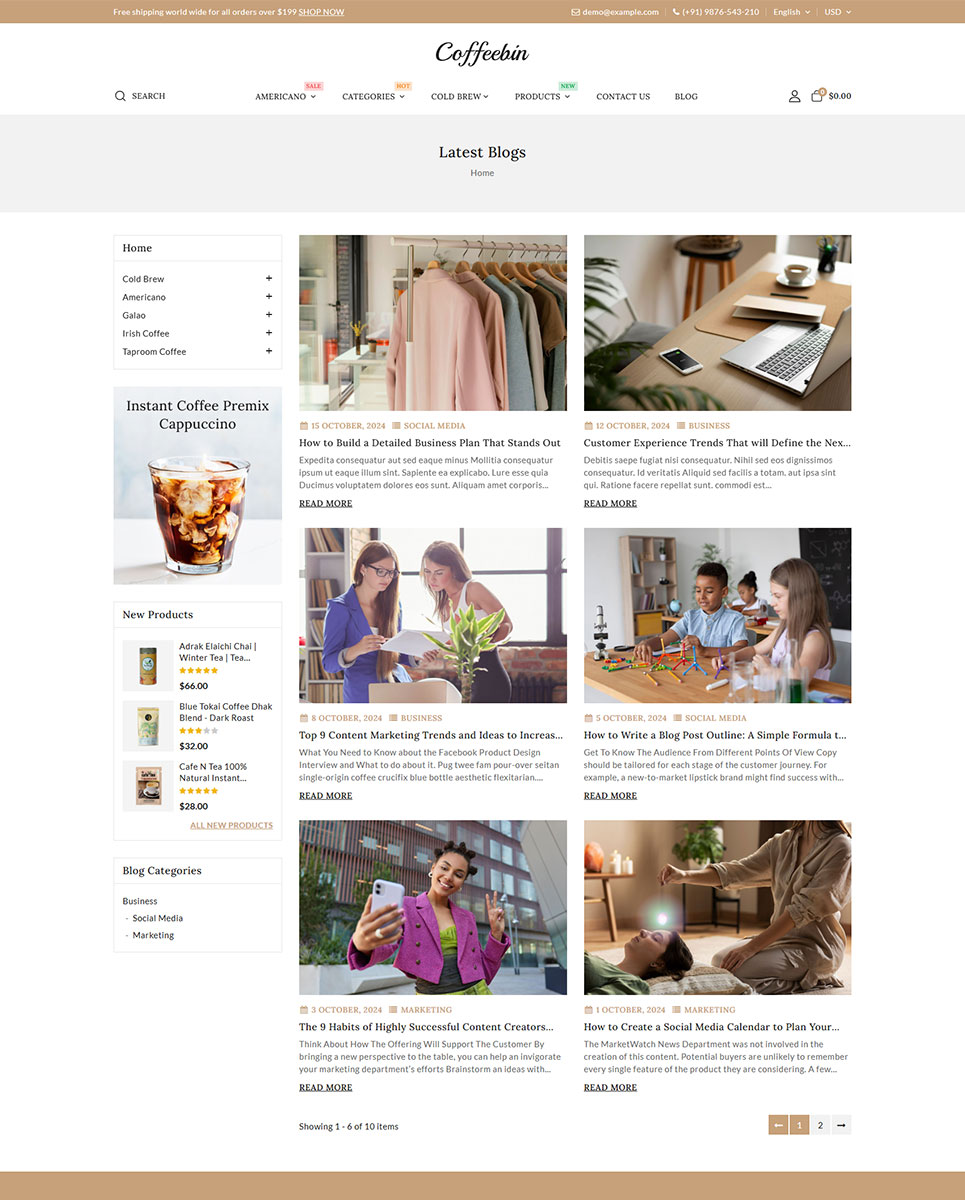
Task: Expand the Irish Coffee sidebar category
Action: [x=269, y=333]
